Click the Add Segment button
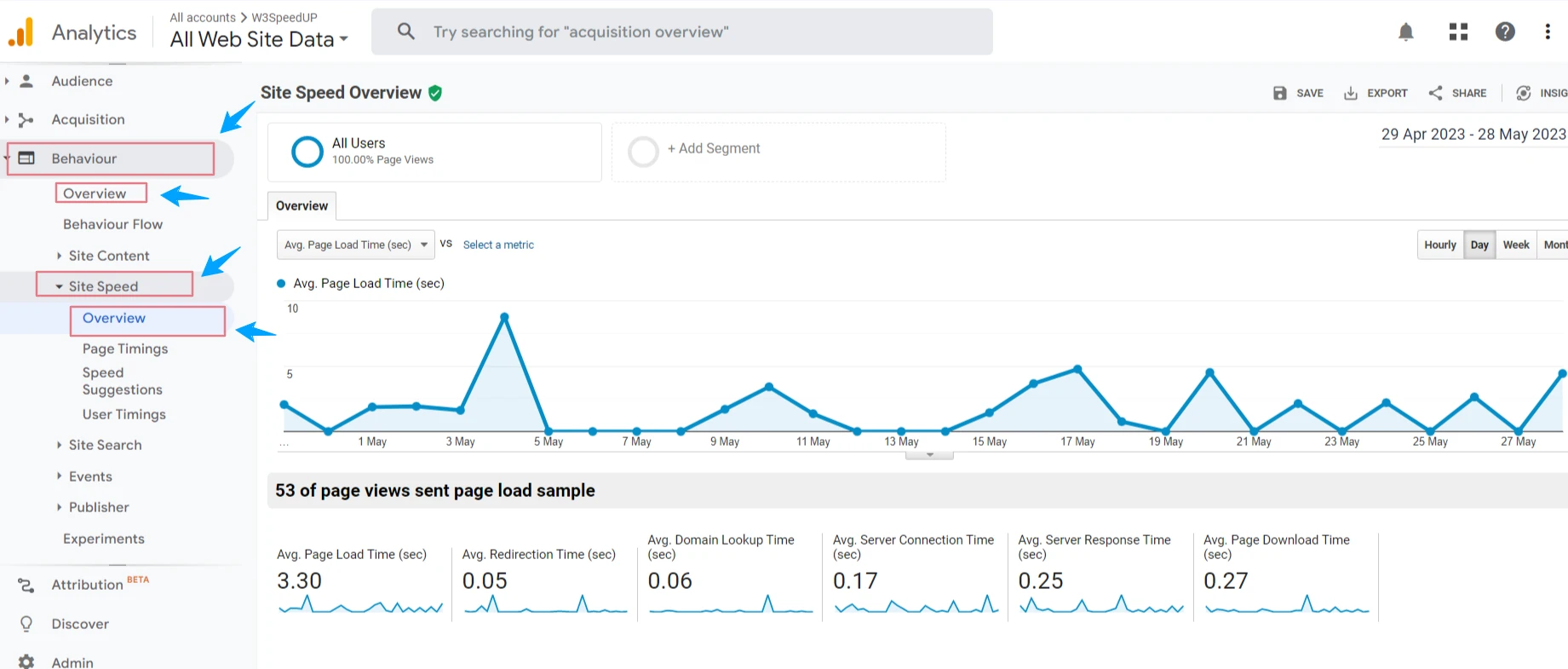Image resolution: width=1568 pixels, height=669 pixels. [x=713, y=149]
